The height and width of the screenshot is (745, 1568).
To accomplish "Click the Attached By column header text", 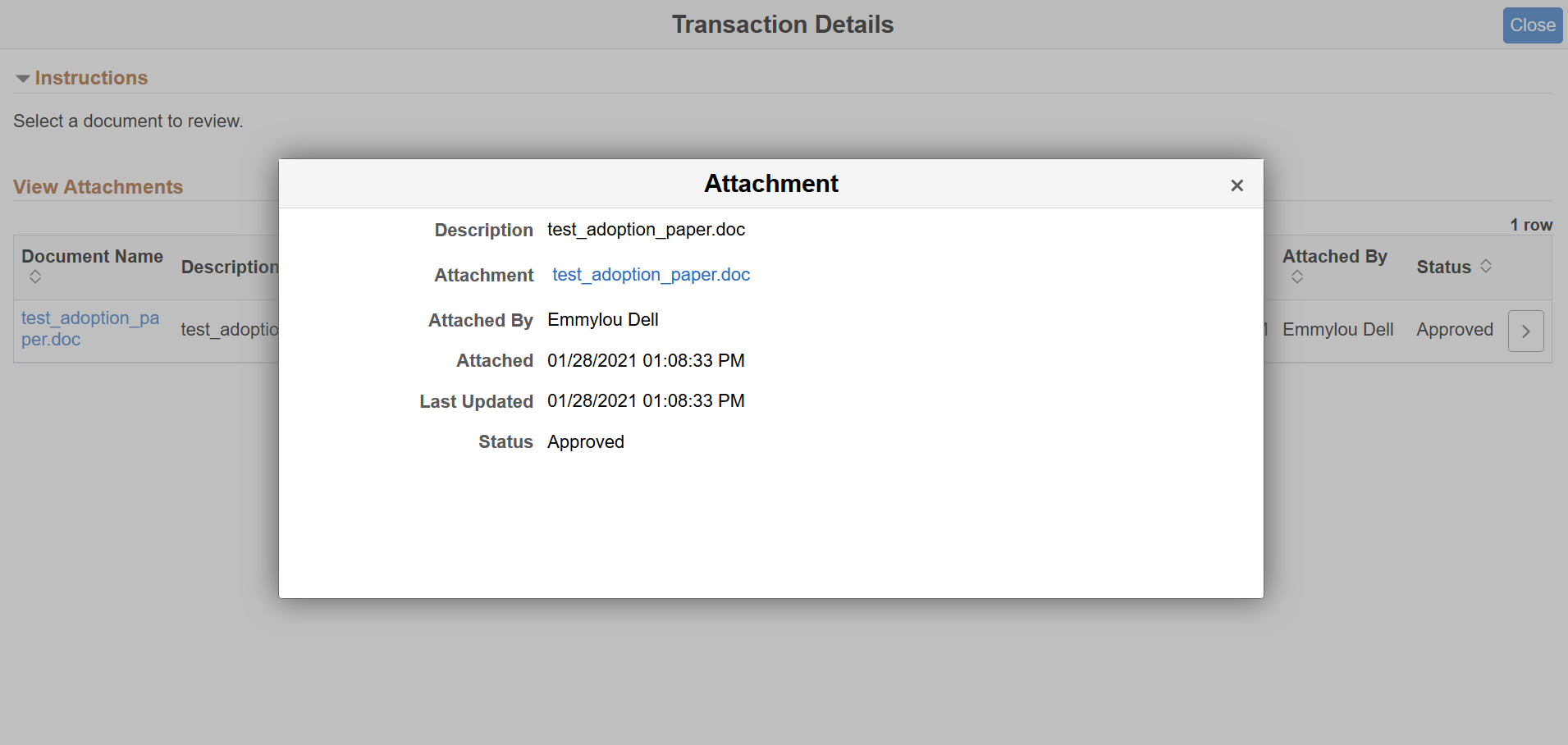I will tap(1334, 257).
